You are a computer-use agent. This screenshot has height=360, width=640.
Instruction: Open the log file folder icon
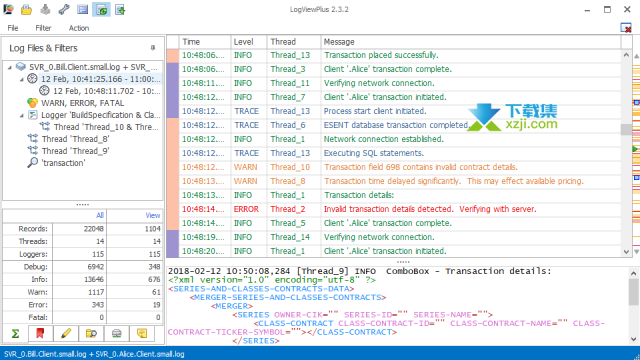point(27,9)
